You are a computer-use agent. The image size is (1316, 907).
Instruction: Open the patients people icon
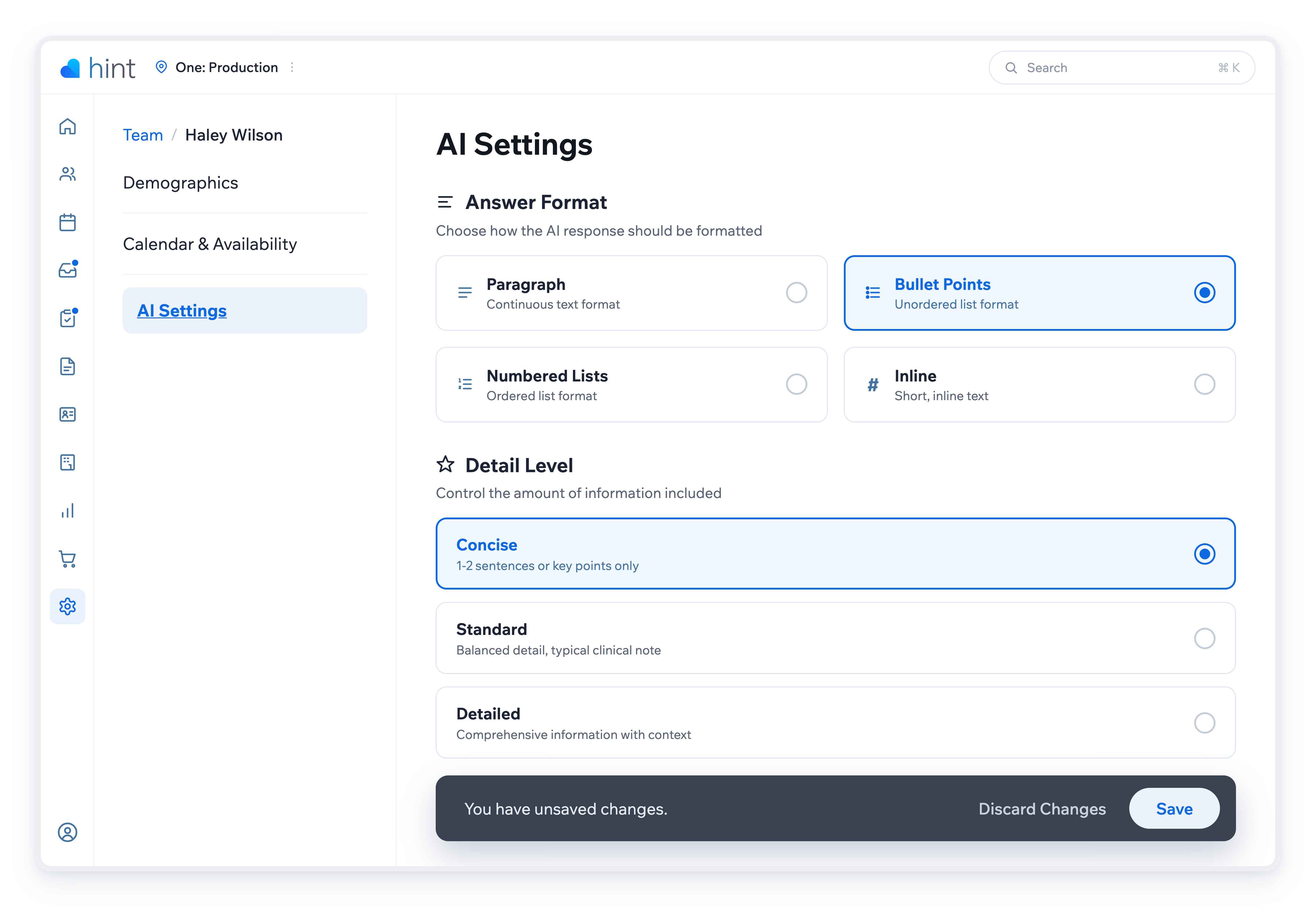68,174
